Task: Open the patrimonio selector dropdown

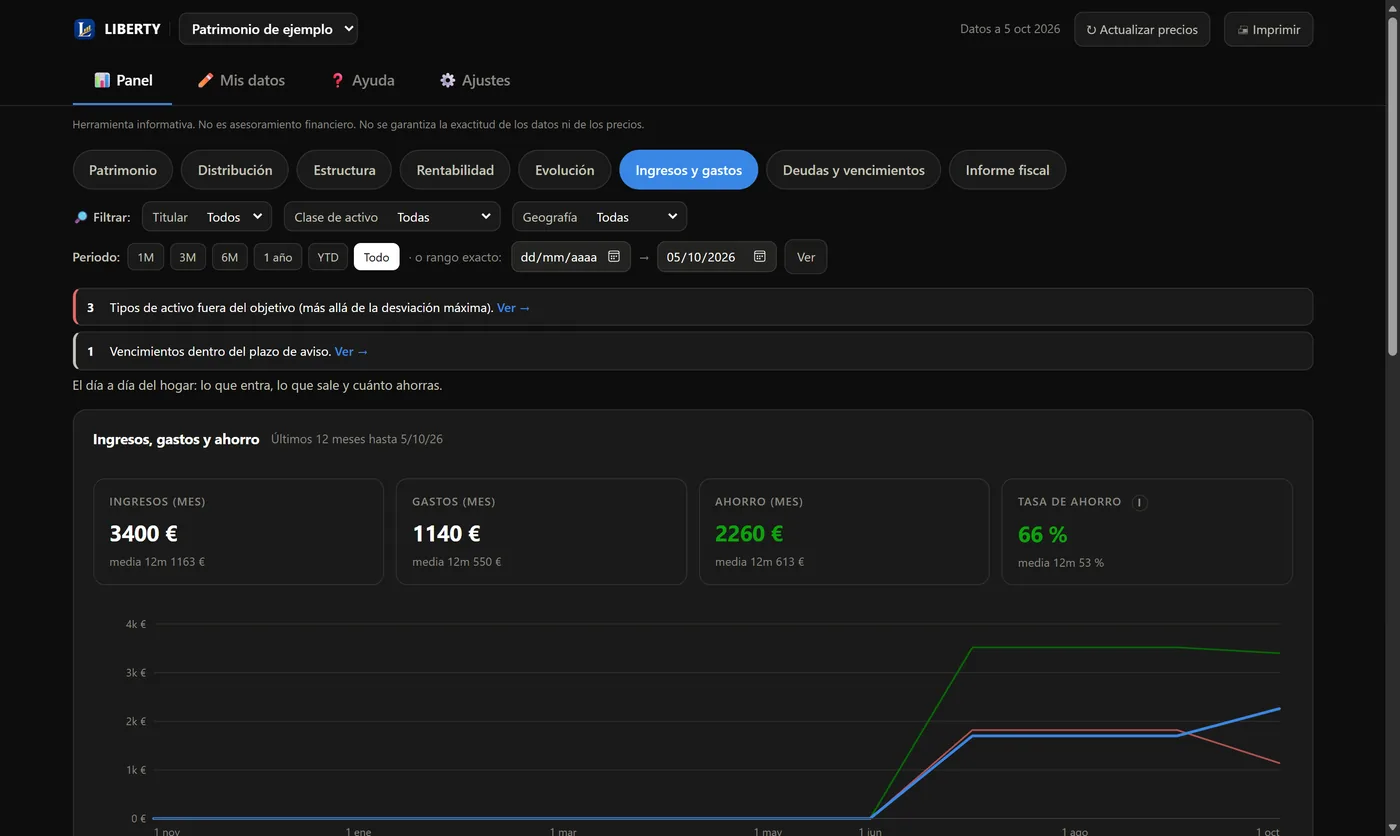Action: click(268, 29)
